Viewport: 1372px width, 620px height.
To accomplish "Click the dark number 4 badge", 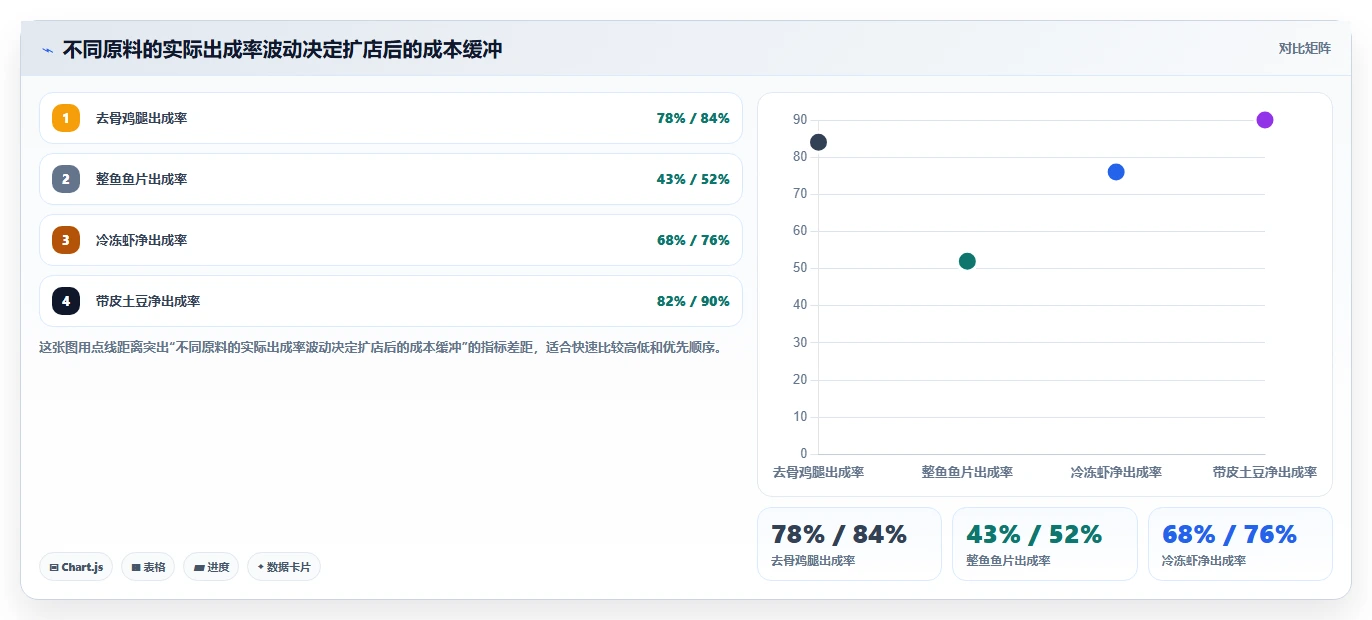I will [x=66, y=301].
